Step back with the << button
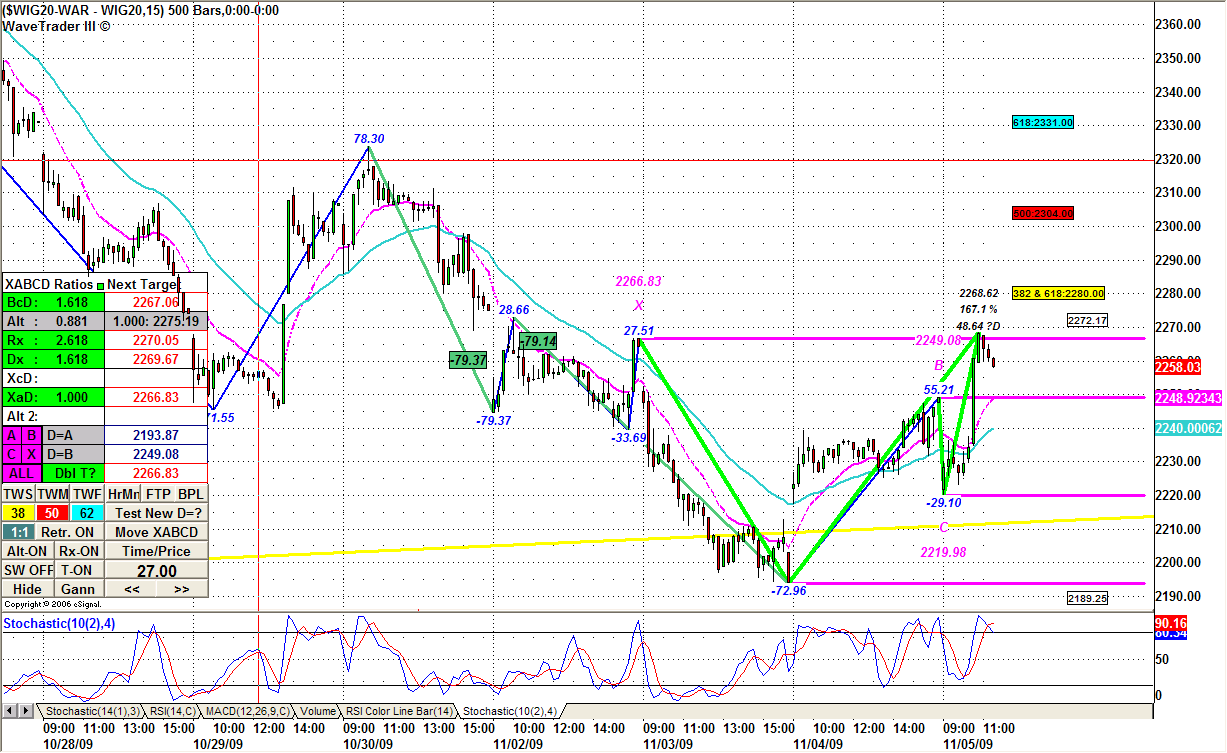 pyautogui.click(x=131, y=589)
